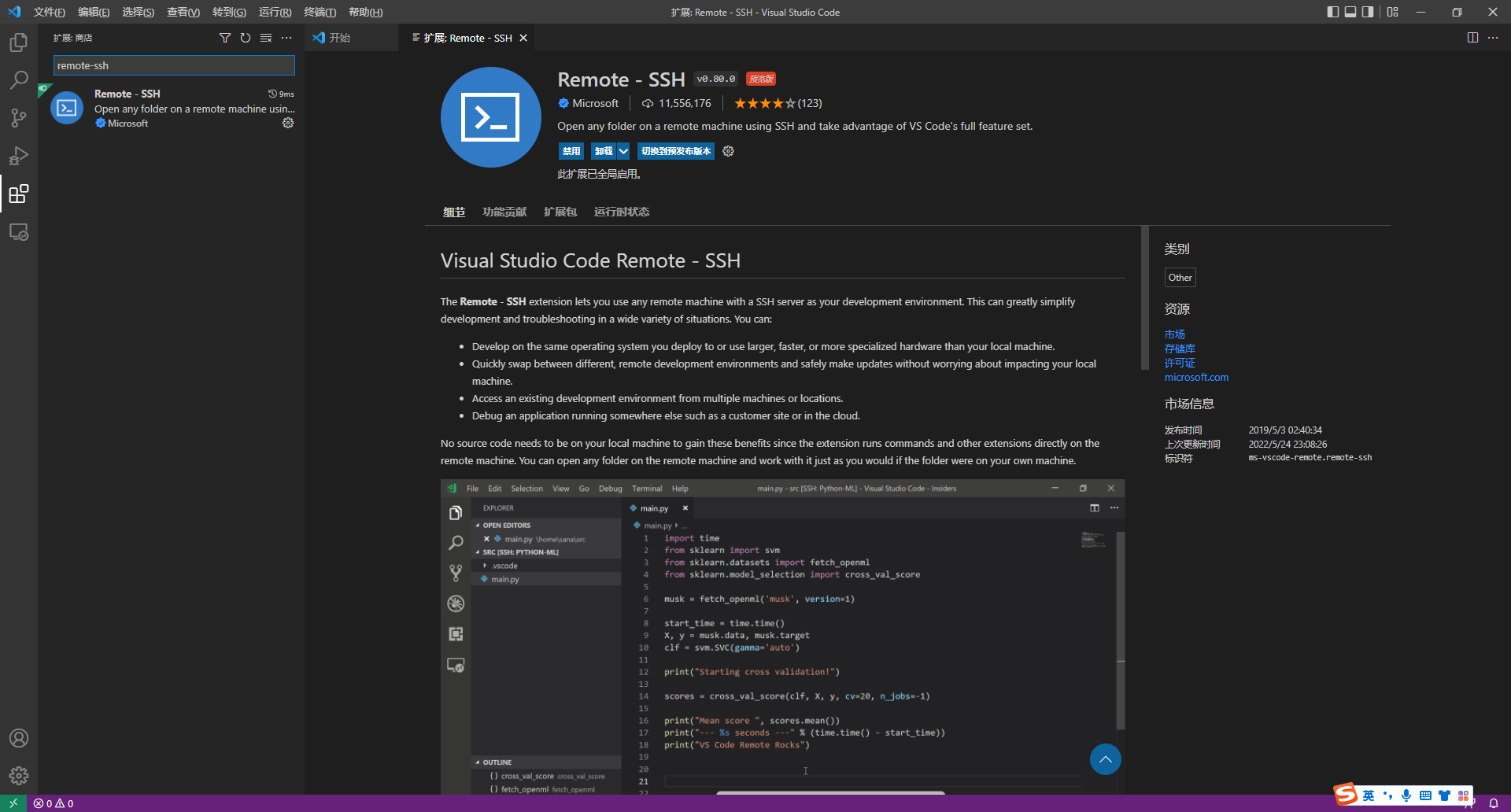Refresh the extensions list

coord(246,38)
